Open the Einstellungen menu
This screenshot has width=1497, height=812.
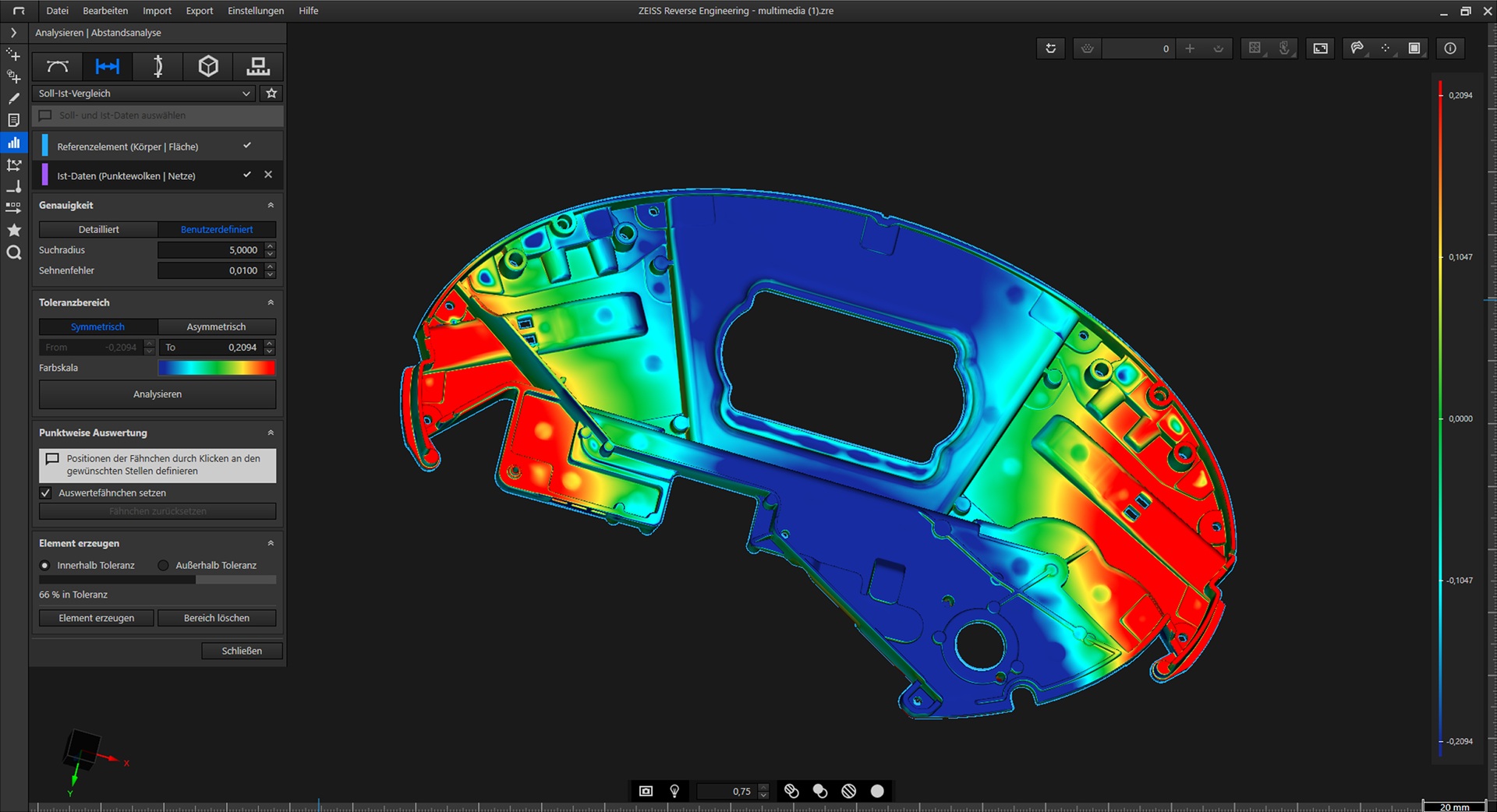click(255, 10)
